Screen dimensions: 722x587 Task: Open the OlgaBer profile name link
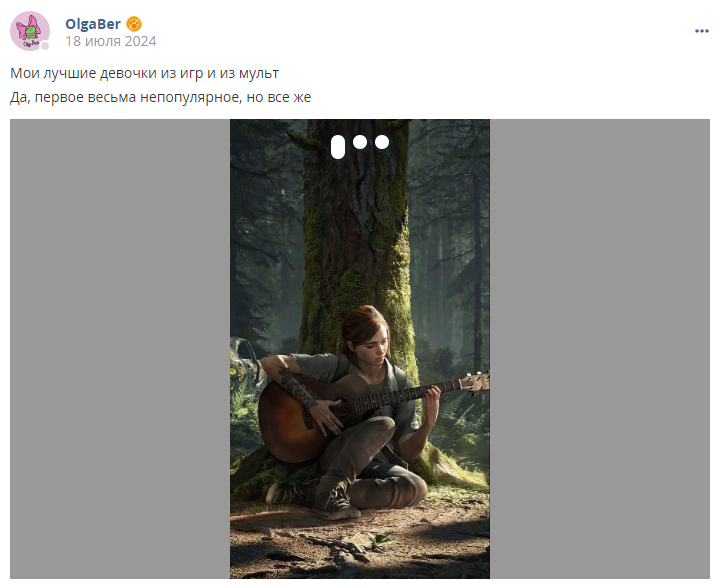[x=93, y=24]
